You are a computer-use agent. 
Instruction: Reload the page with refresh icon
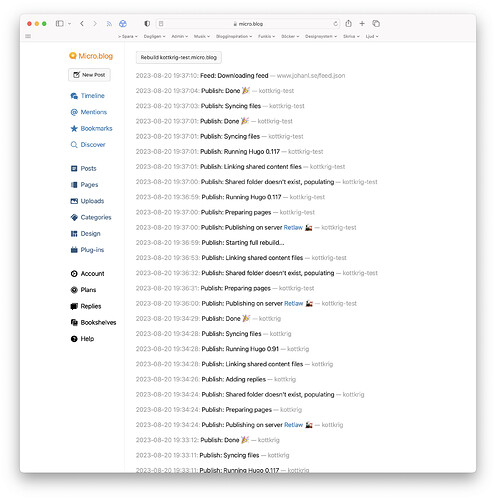(335, 24)
